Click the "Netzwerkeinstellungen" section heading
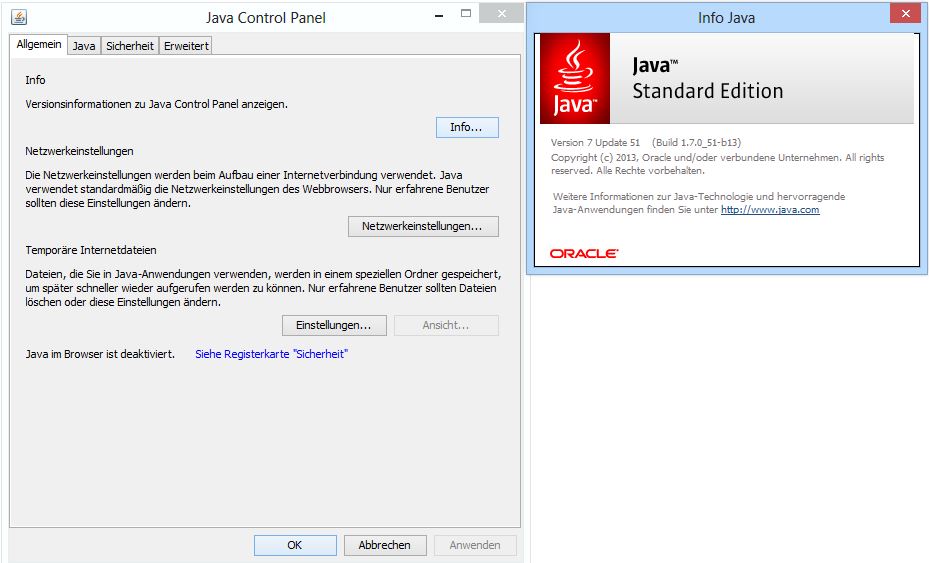The height and width of the screenshot is (563, 929). point(79,151)
